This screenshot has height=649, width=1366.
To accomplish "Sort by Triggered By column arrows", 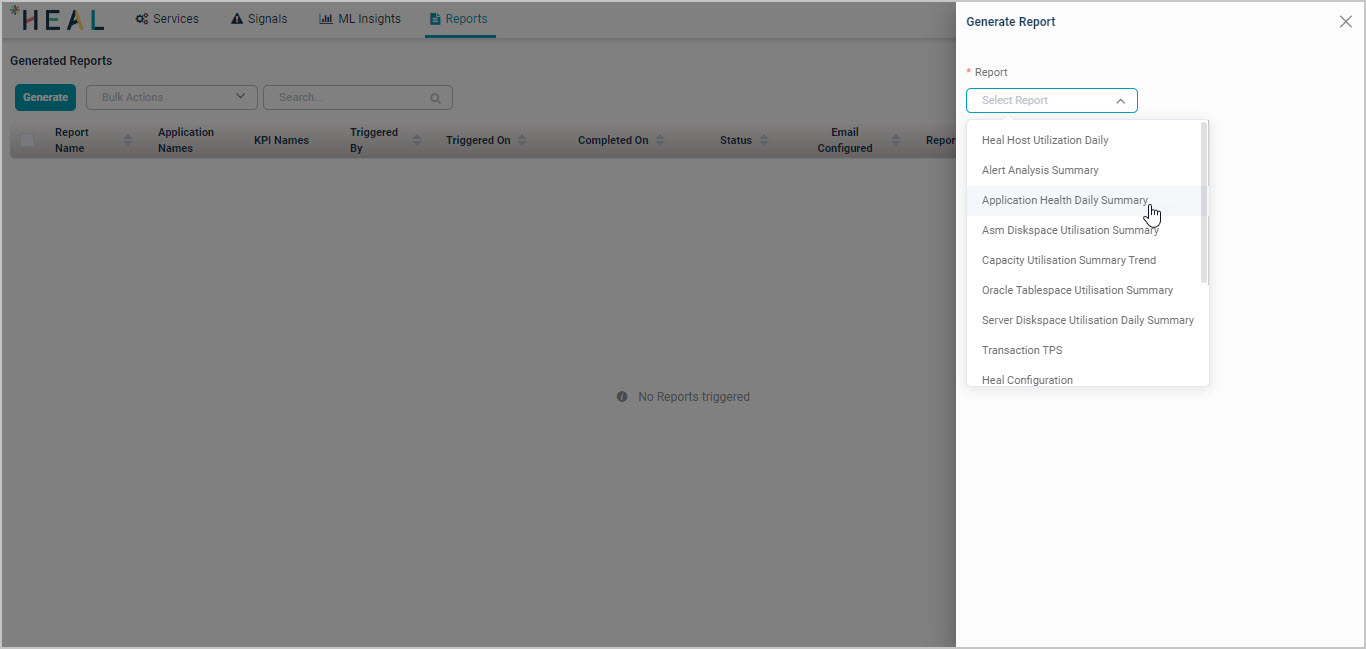I will pos(417,140).
